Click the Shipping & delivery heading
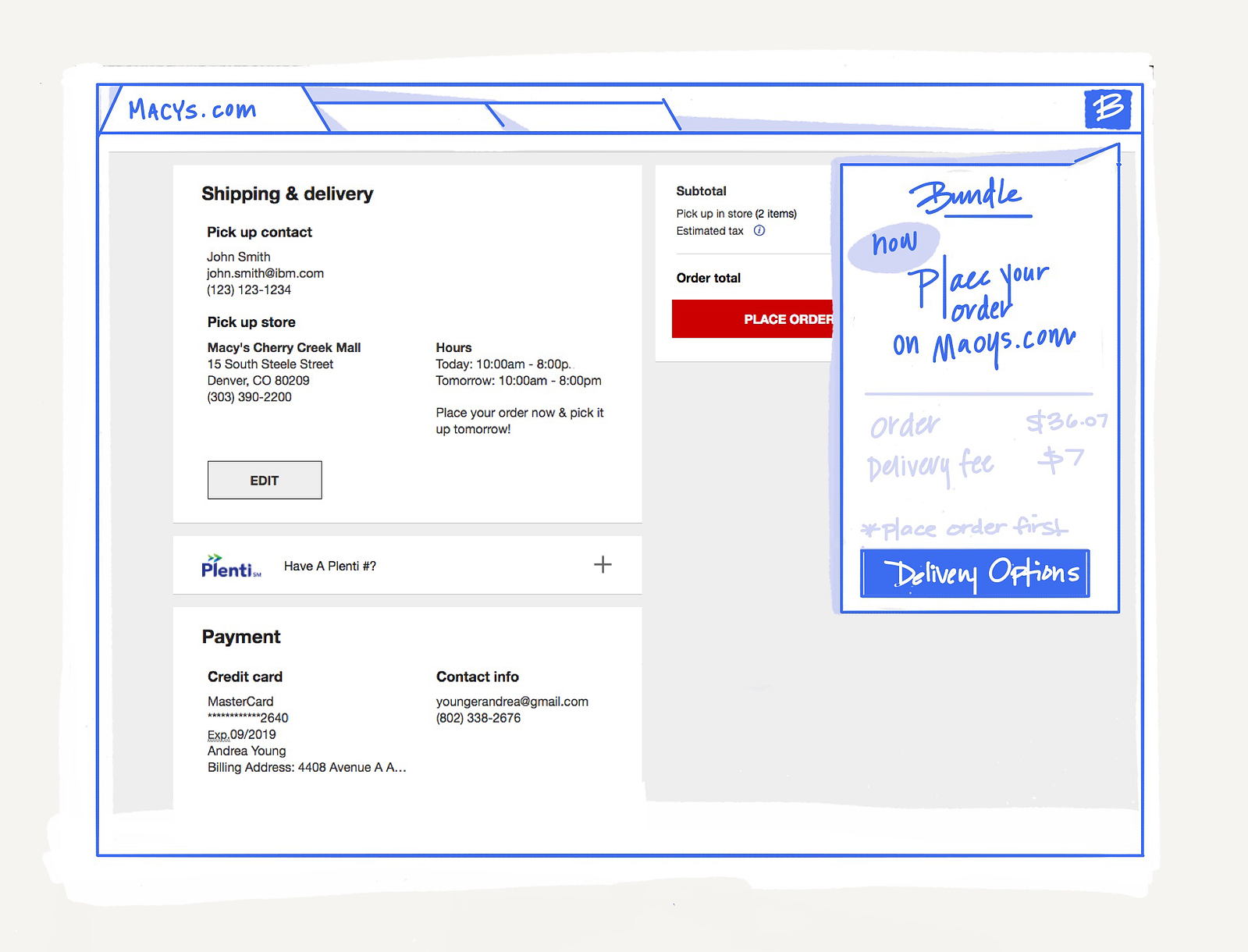1248x952 pixels. (287, 194)
